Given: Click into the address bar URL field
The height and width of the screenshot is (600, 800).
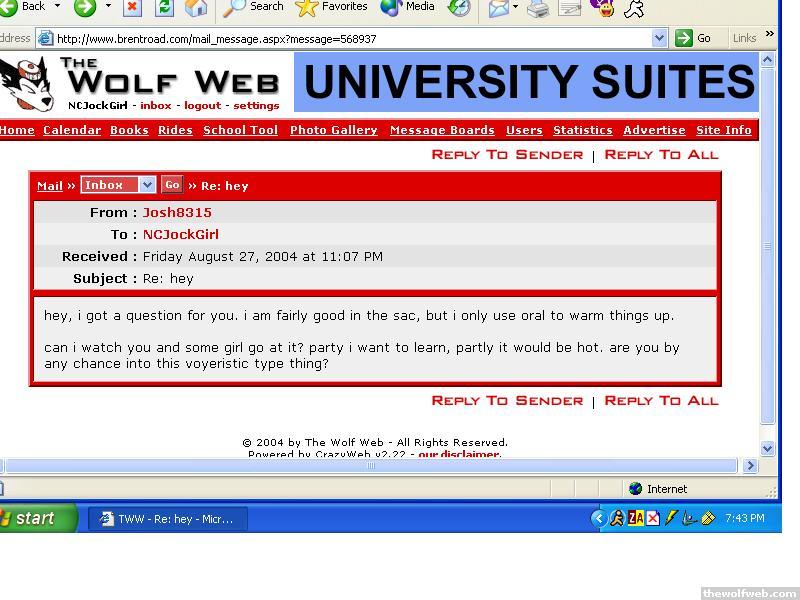Looking at the screenshot, I should (x=350, y=38).
